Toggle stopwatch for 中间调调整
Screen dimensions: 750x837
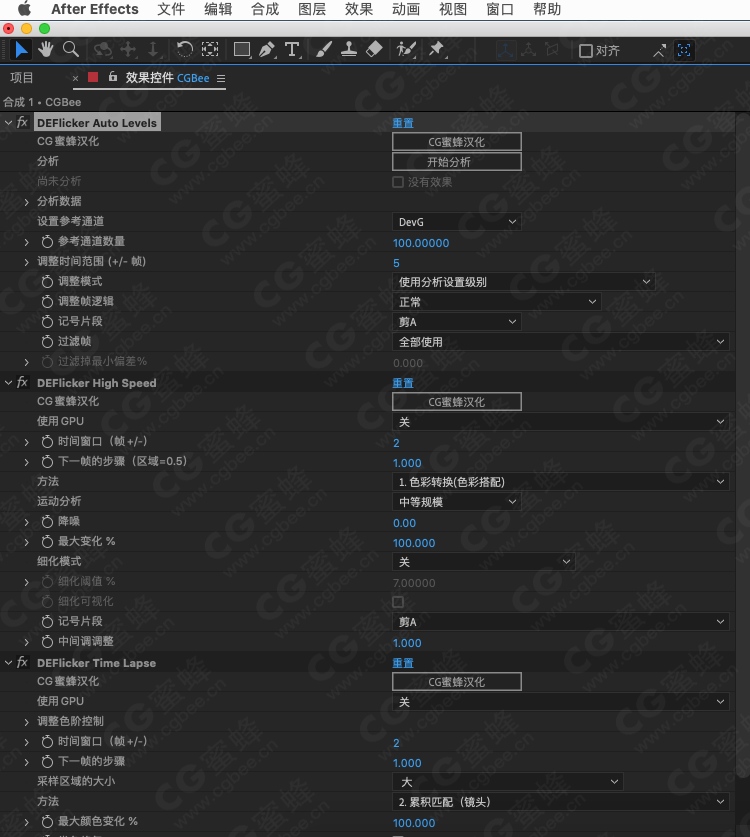tap(47, 642)
